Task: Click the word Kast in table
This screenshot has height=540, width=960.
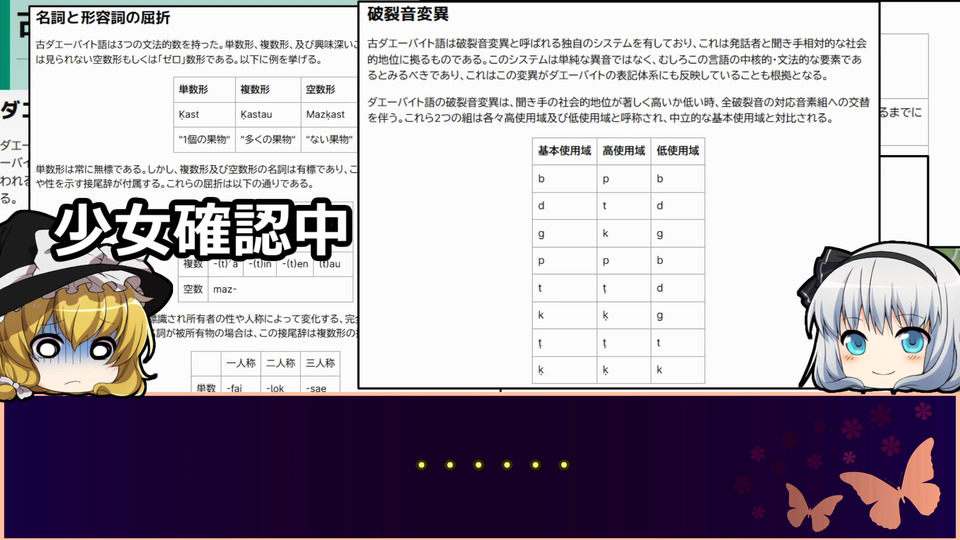Action: [x=189, y=114]
